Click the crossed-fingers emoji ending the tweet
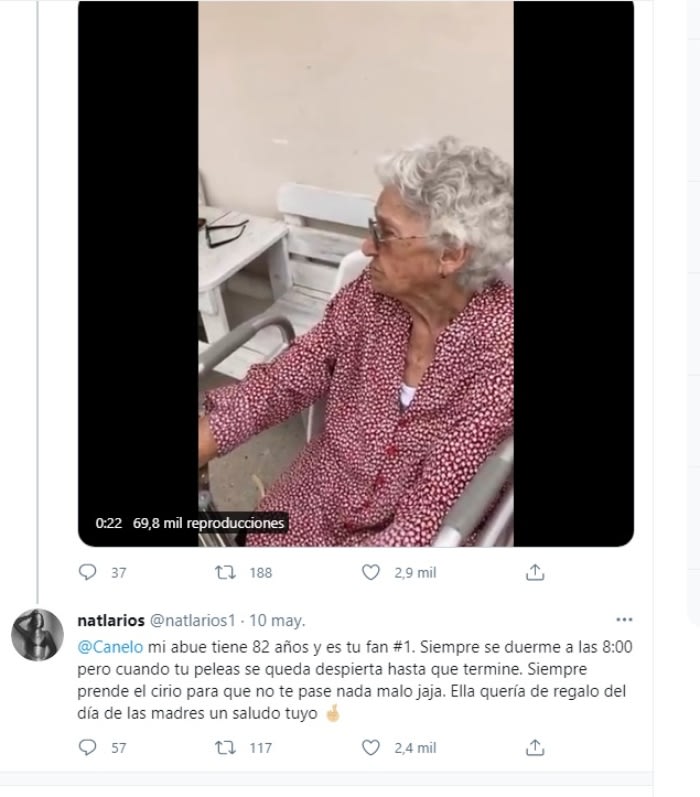The image size is (700, 797). (328, 714)
